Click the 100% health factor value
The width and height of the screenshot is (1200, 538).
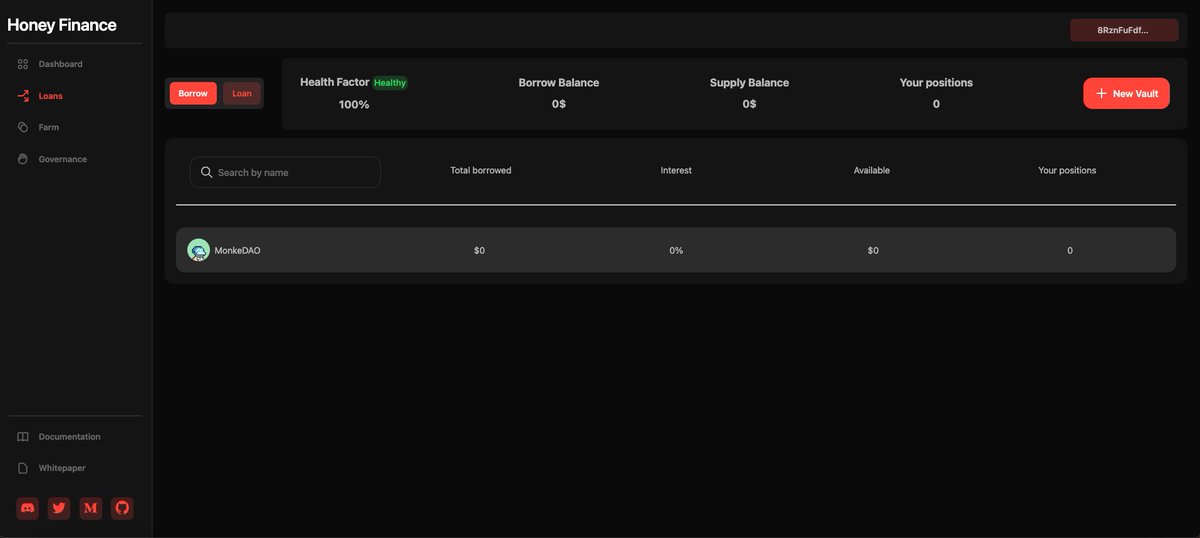[354, 104]
